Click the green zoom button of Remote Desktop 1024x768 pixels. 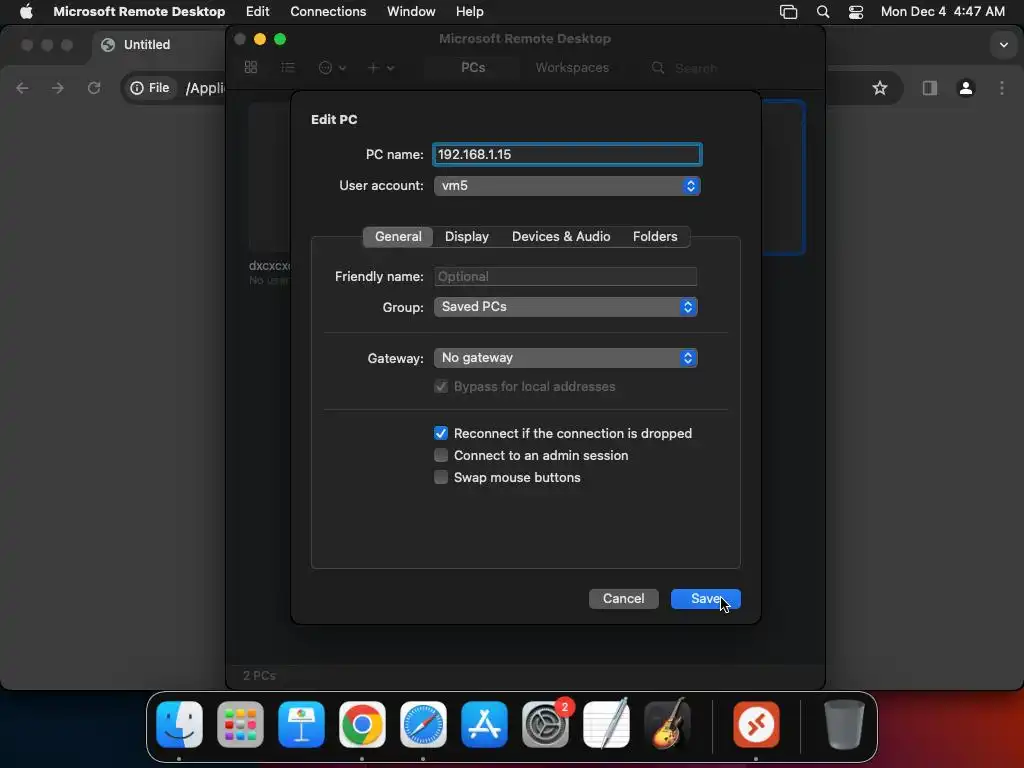pyautogui.click(x=280, y=39)
